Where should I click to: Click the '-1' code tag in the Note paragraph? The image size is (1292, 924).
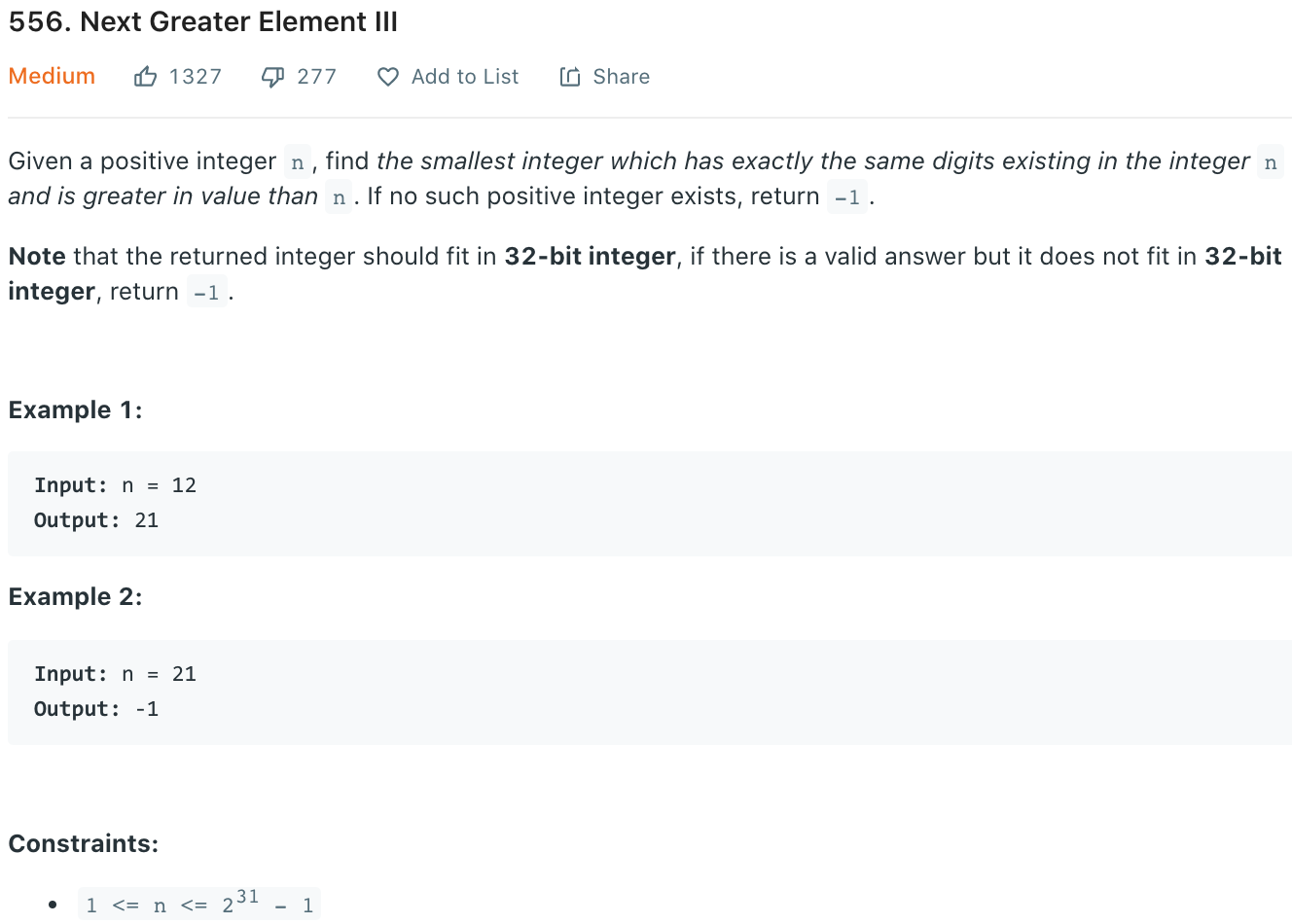coord(205,292)
